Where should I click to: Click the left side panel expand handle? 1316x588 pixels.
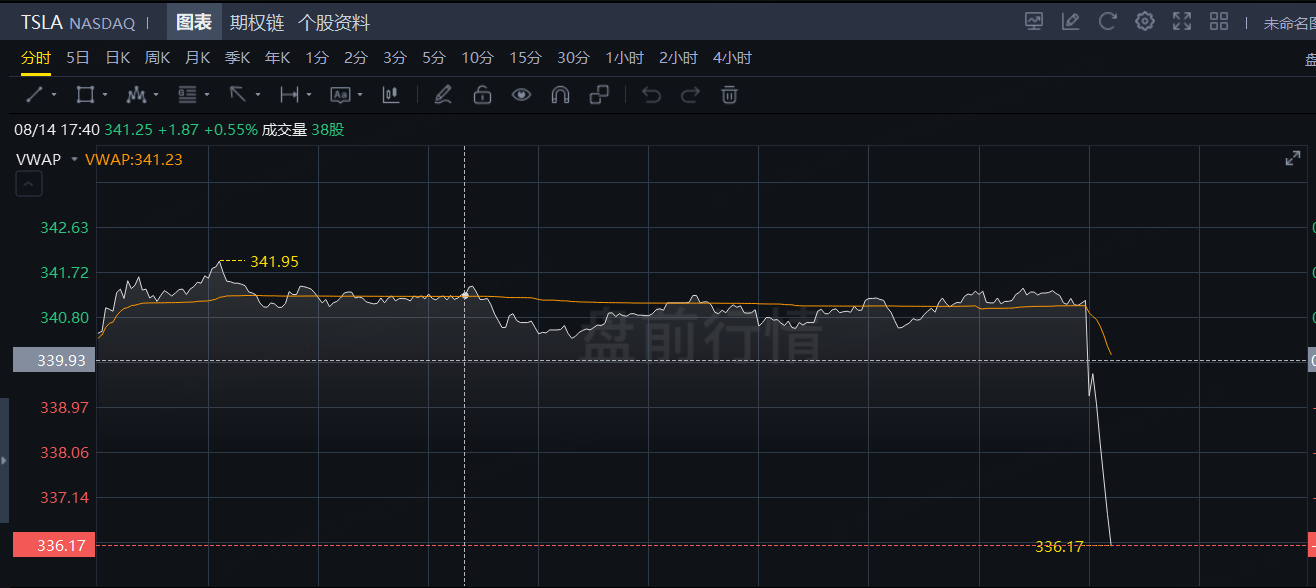tap(4, 460)
